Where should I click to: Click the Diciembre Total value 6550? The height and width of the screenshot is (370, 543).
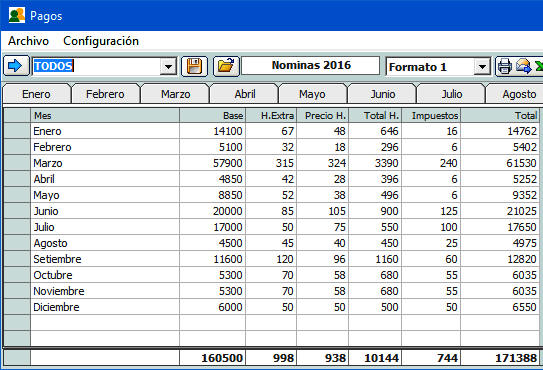coord(500,307)
